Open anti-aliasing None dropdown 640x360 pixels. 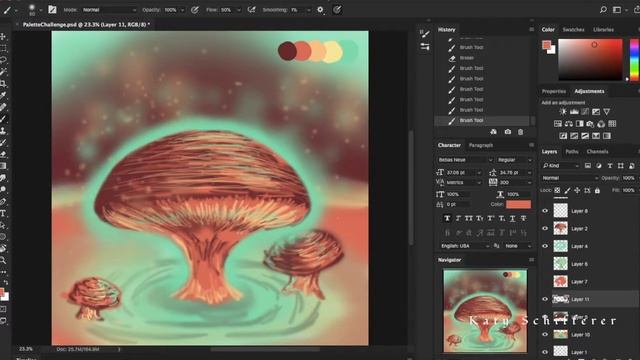click(x=517, y=246)
